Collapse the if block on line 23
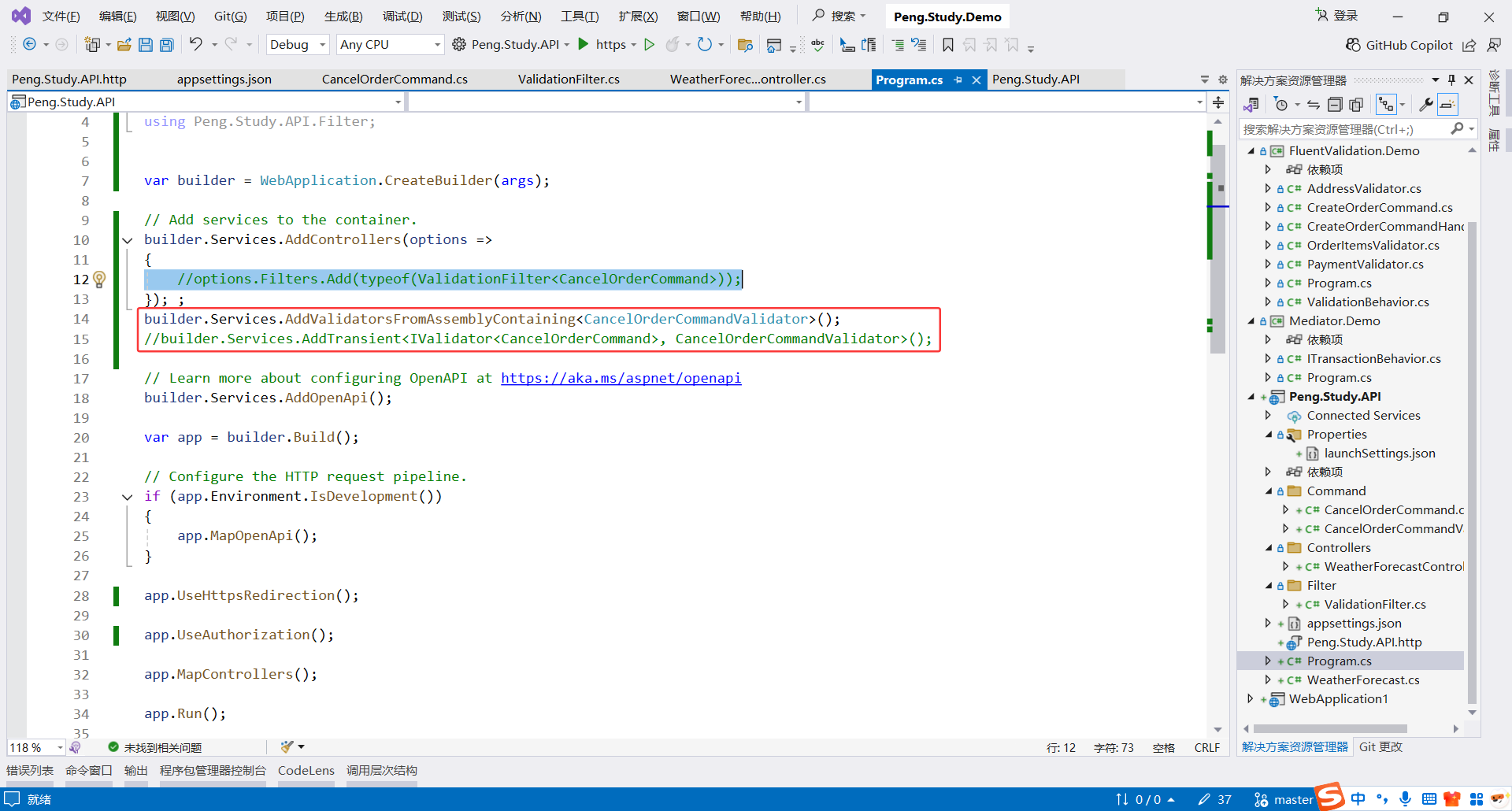This screenshot has width=1512, height=811. tap(127, 497)
